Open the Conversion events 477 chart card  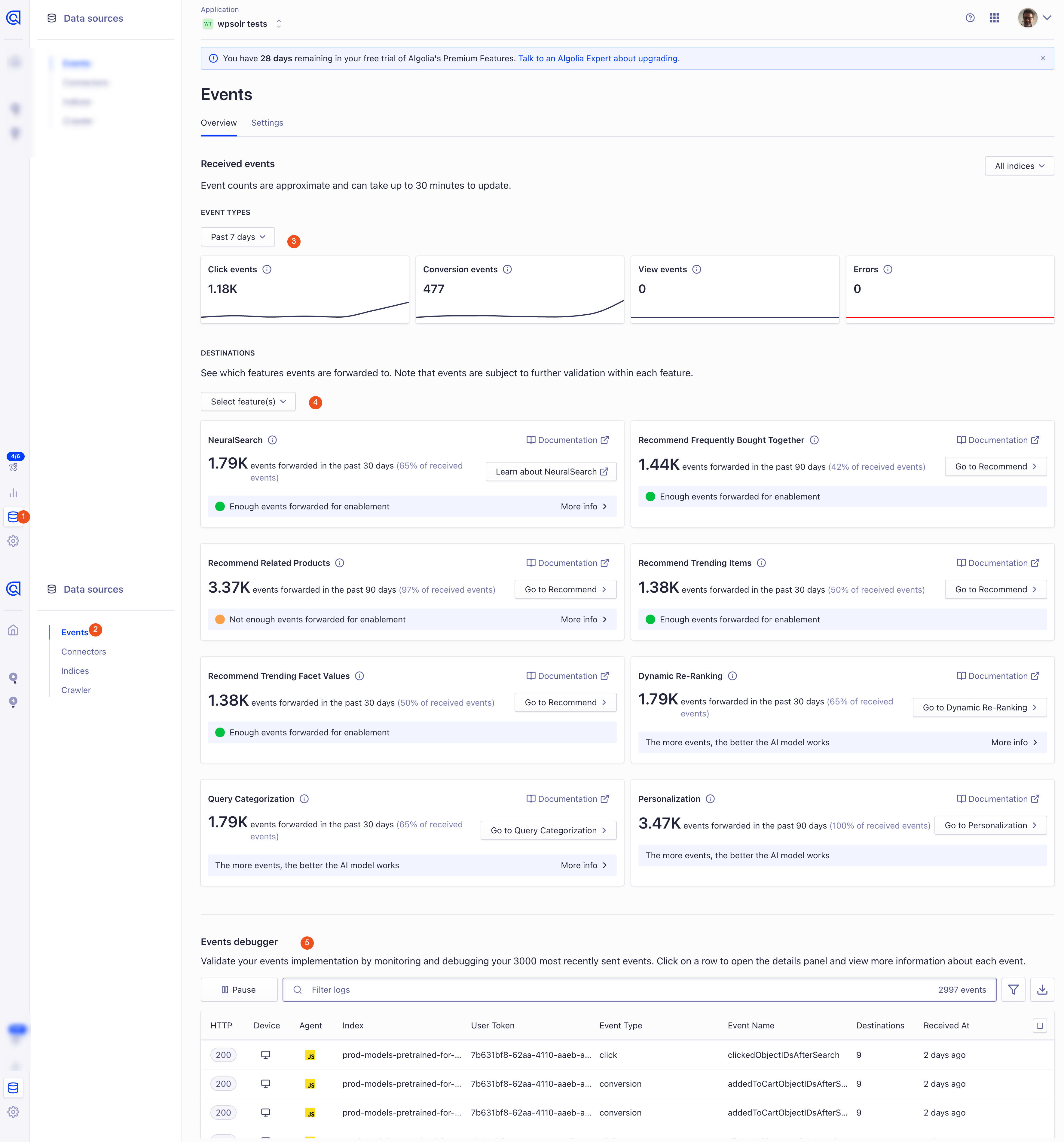click(x=520, y=290)
